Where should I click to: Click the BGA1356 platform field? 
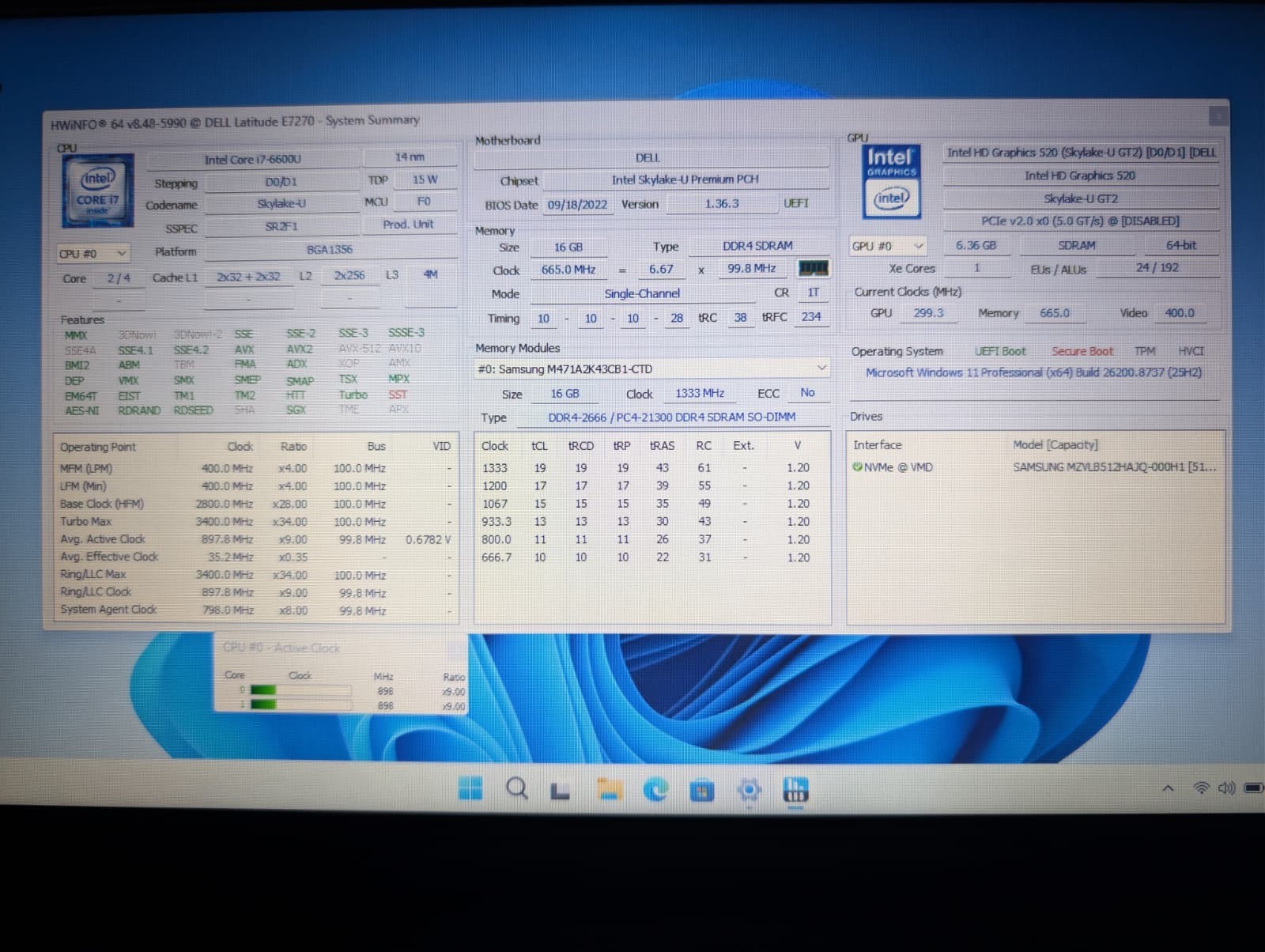pos(330,250)
